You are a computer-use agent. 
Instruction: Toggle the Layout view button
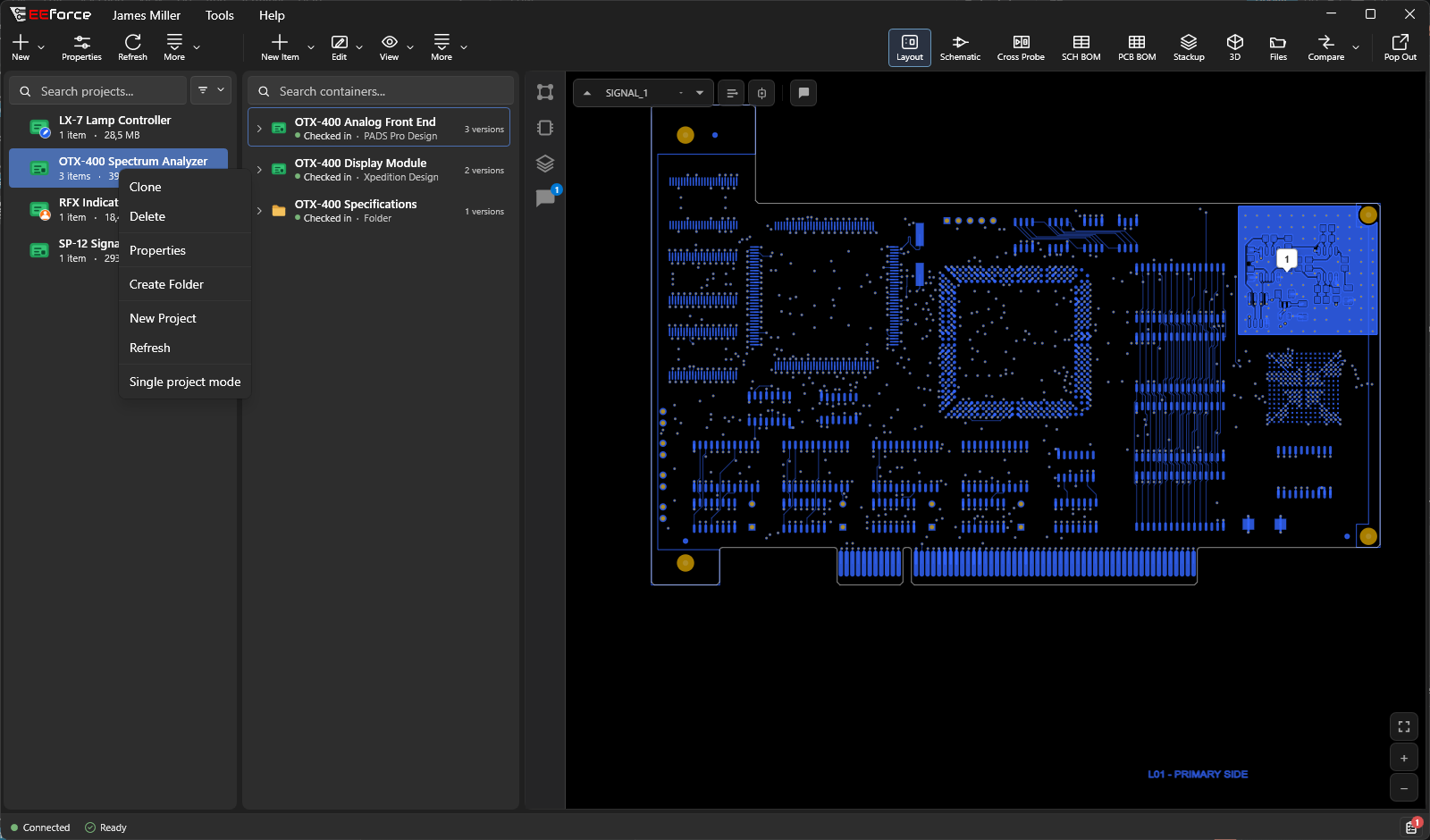910,47
